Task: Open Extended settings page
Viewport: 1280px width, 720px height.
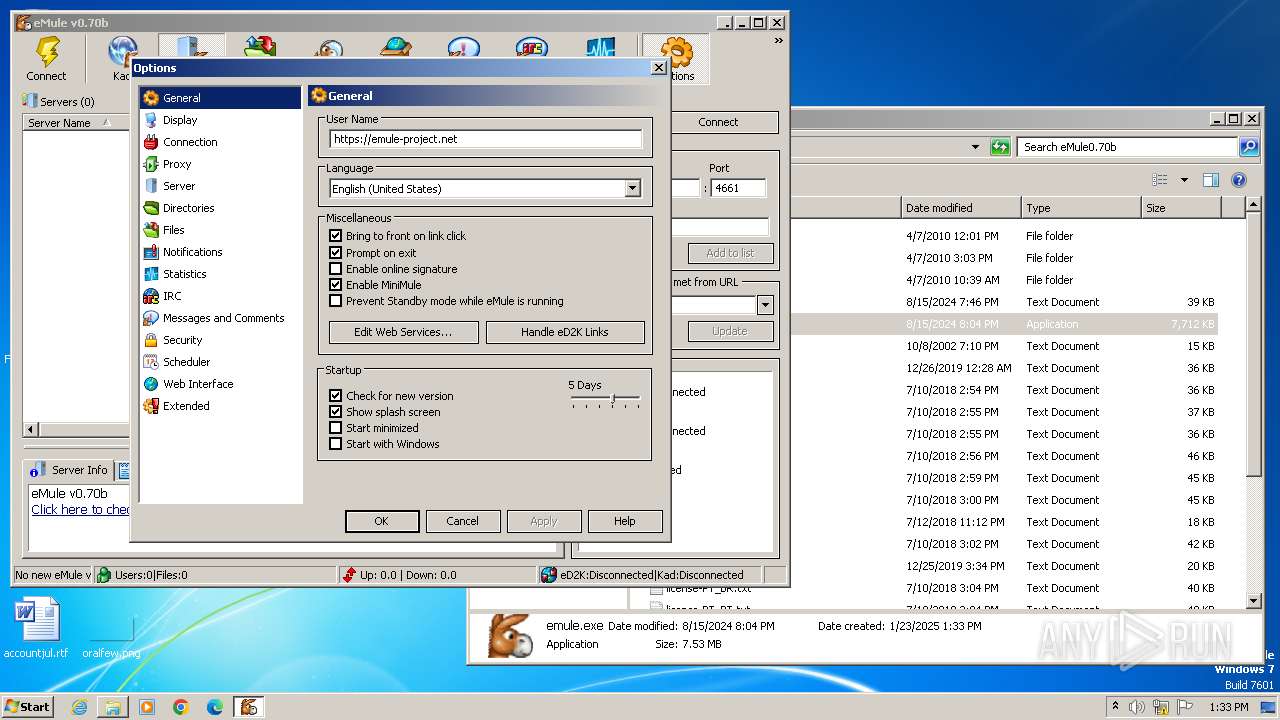Action: [186, 406]
